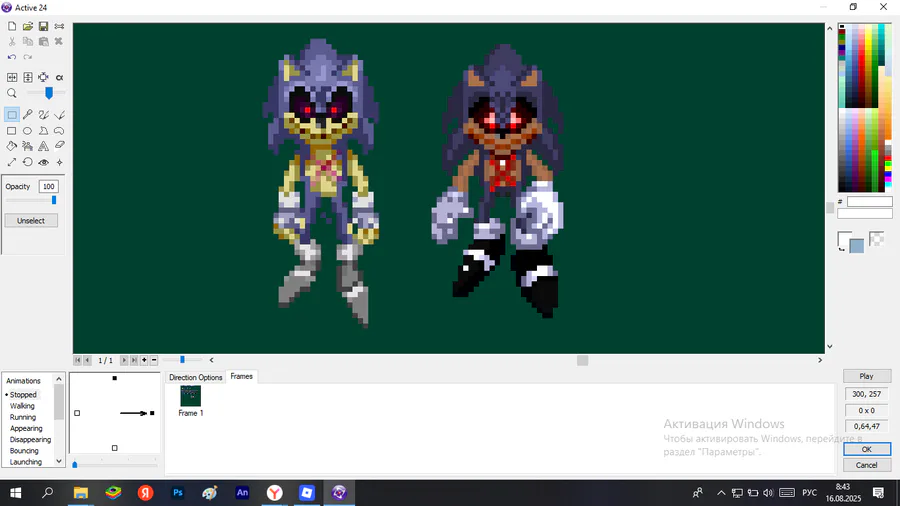900x506 pixels.
Task: Select the Brush tool
Action: click(x=44, y=115)
